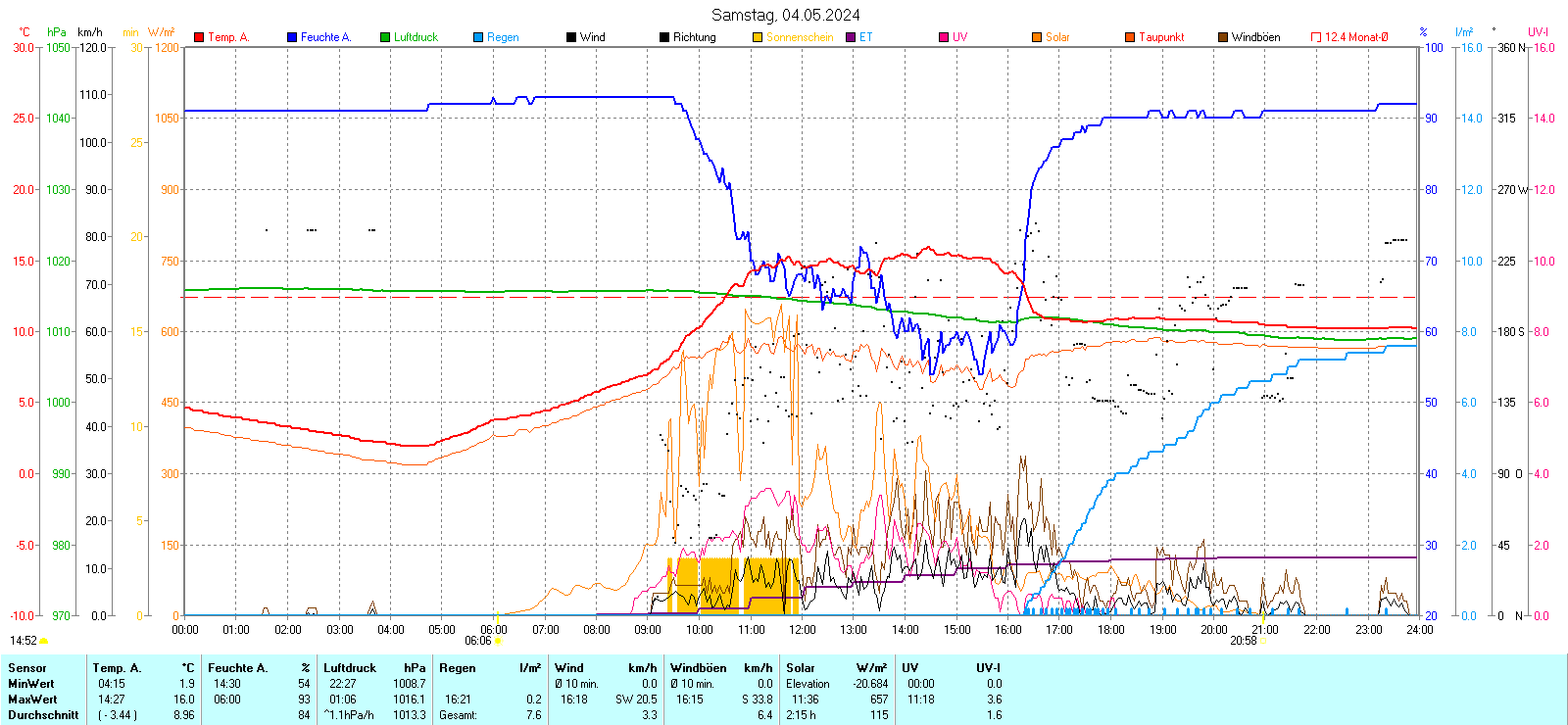The height and width of the screenshot is (725, 1568).
Task: Click the sun icon beside 14:52
Action: [x=43, y=641]
